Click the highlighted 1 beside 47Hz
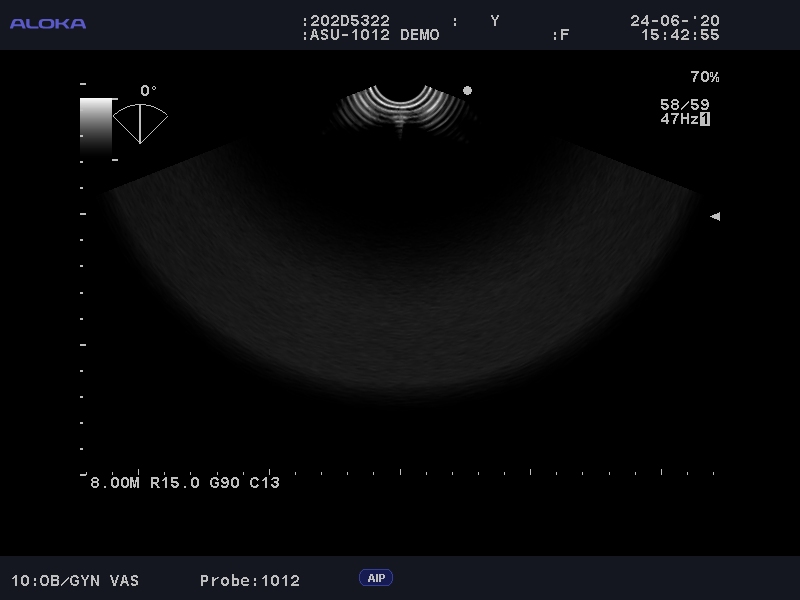 pos(705,119)
